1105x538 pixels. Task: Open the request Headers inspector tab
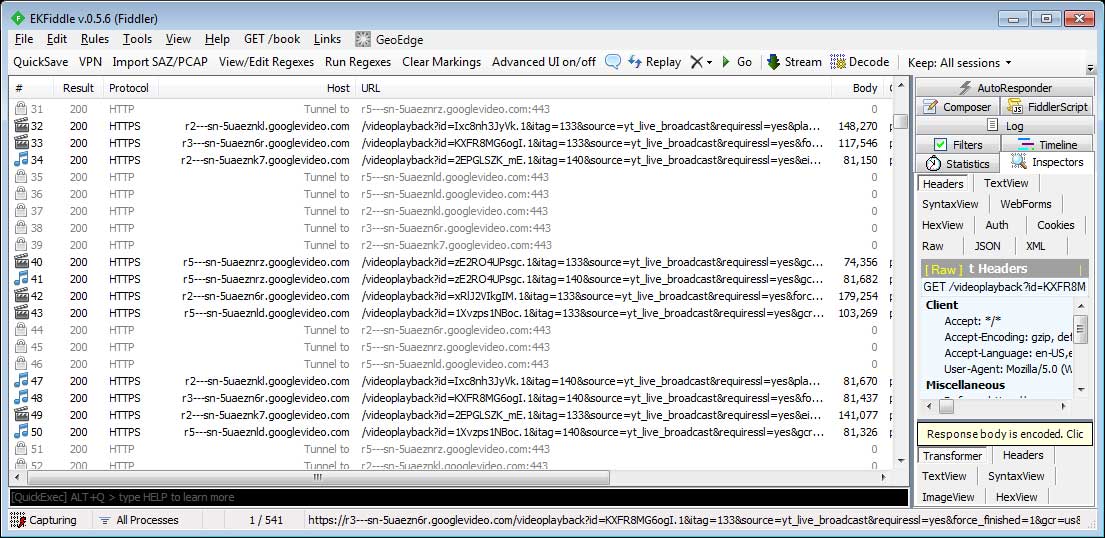(943, 183)
